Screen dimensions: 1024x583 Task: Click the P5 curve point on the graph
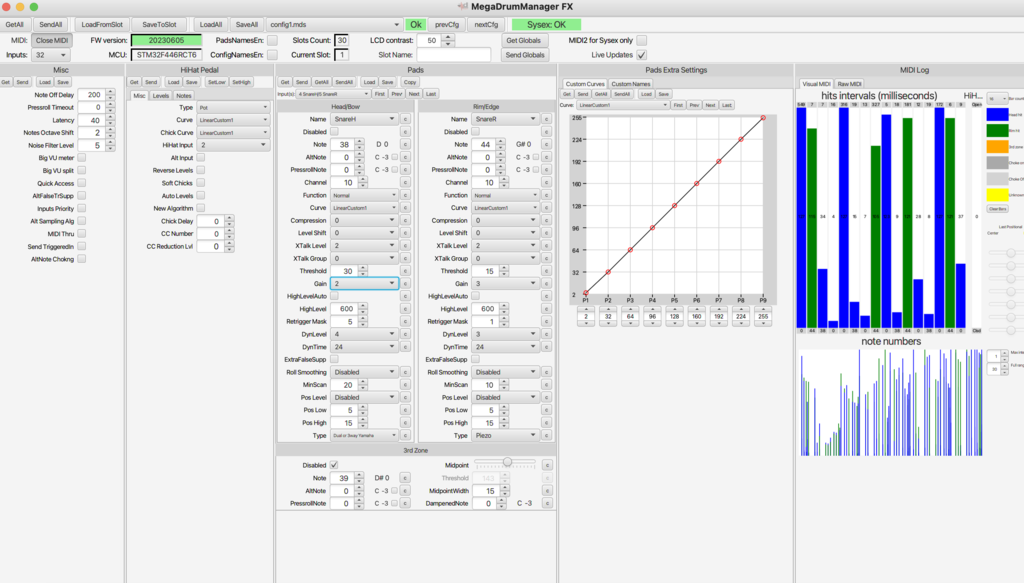tap(675, 206)
